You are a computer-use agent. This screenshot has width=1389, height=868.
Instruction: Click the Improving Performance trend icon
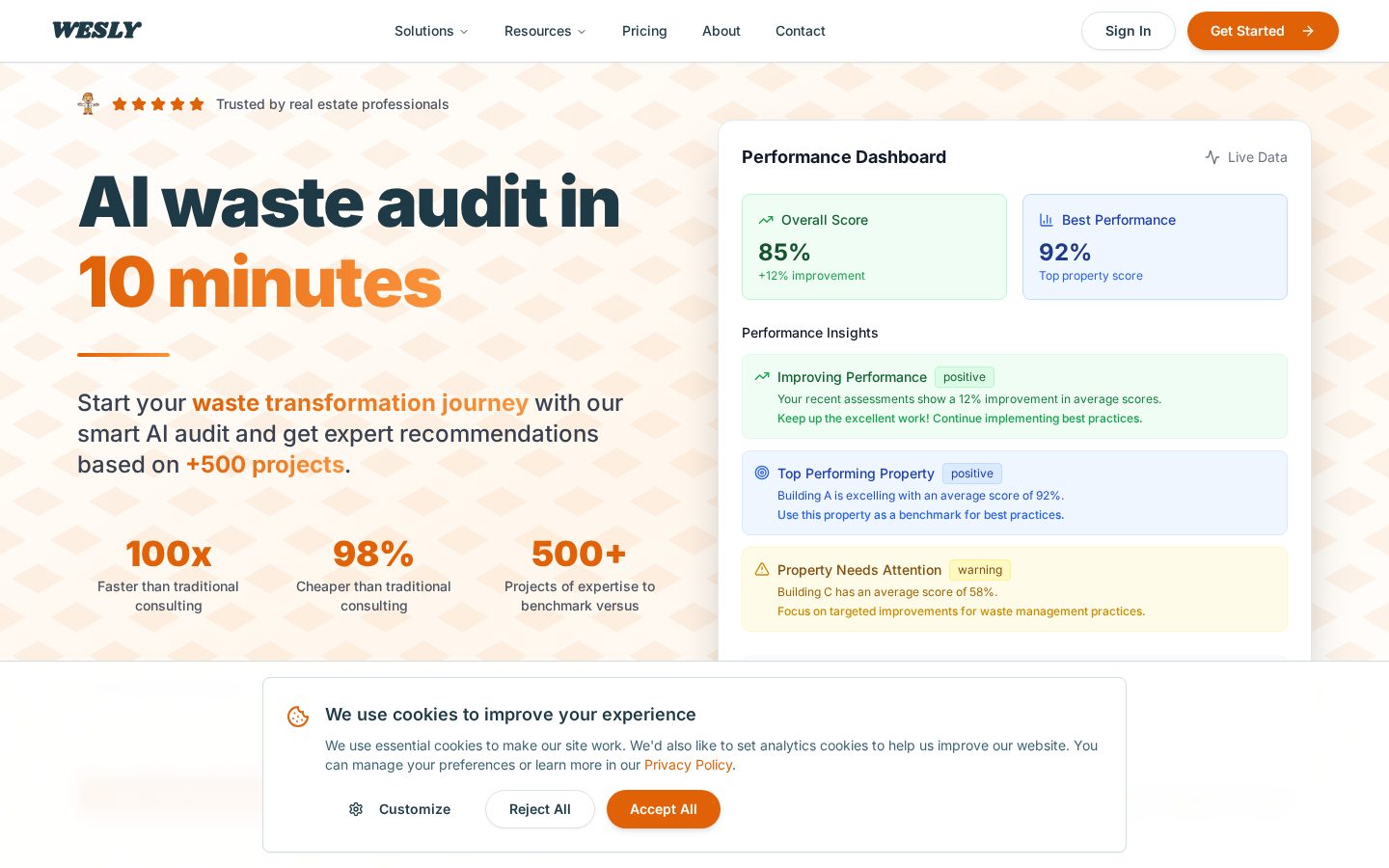(x=762, y=377)
